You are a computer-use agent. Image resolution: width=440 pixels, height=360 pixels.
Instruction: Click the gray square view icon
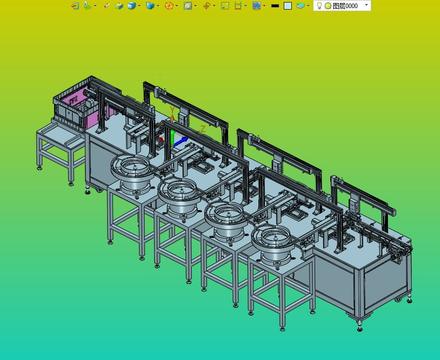188,6
